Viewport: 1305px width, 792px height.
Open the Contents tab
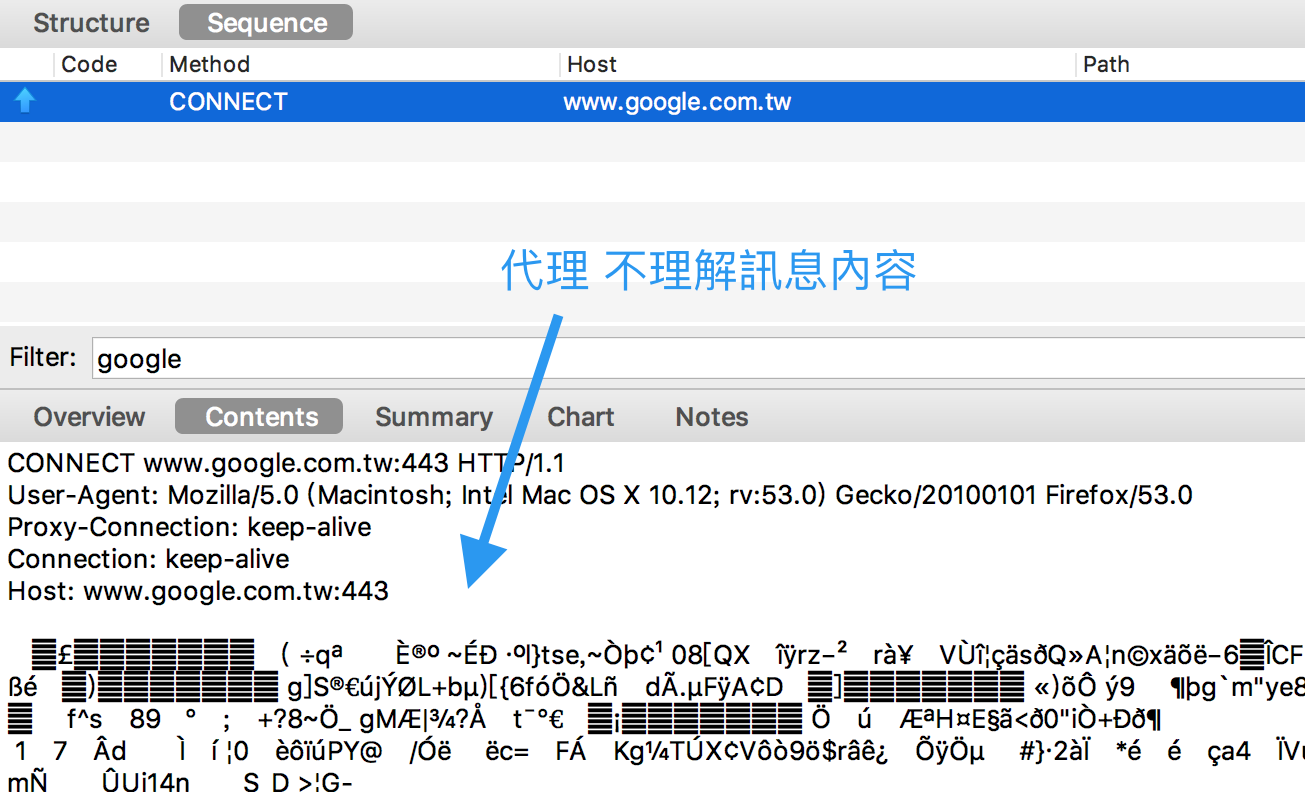[x=261, y=417]
